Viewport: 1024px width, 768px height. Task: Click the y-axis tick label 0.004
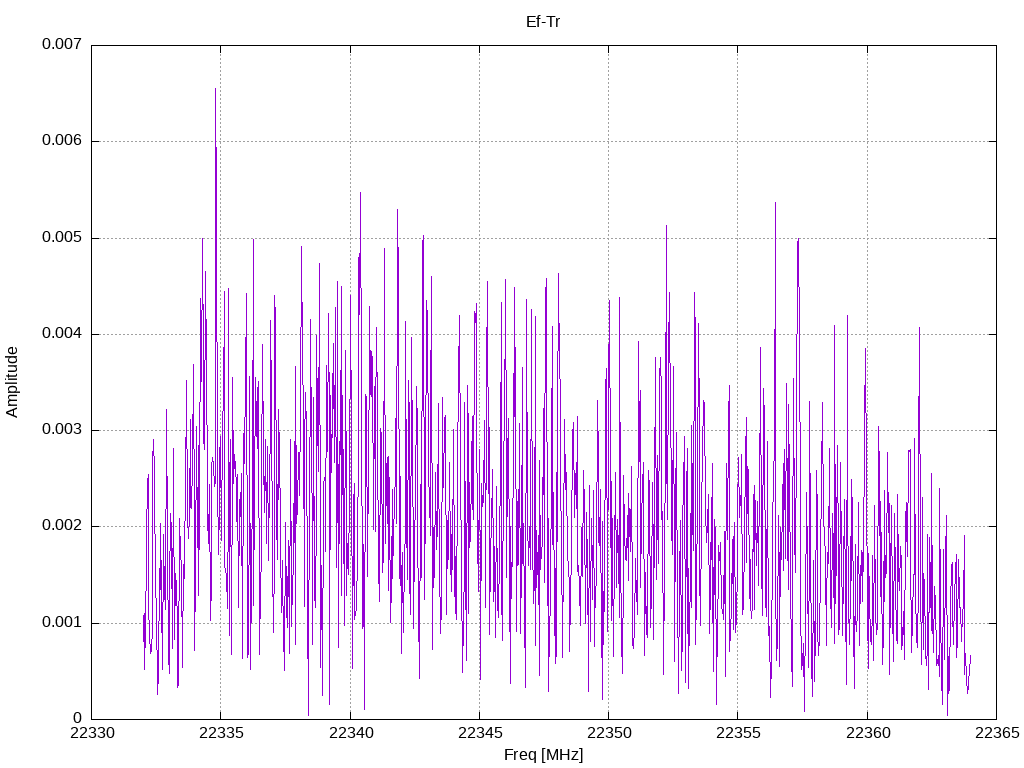[x=62, y=334]
